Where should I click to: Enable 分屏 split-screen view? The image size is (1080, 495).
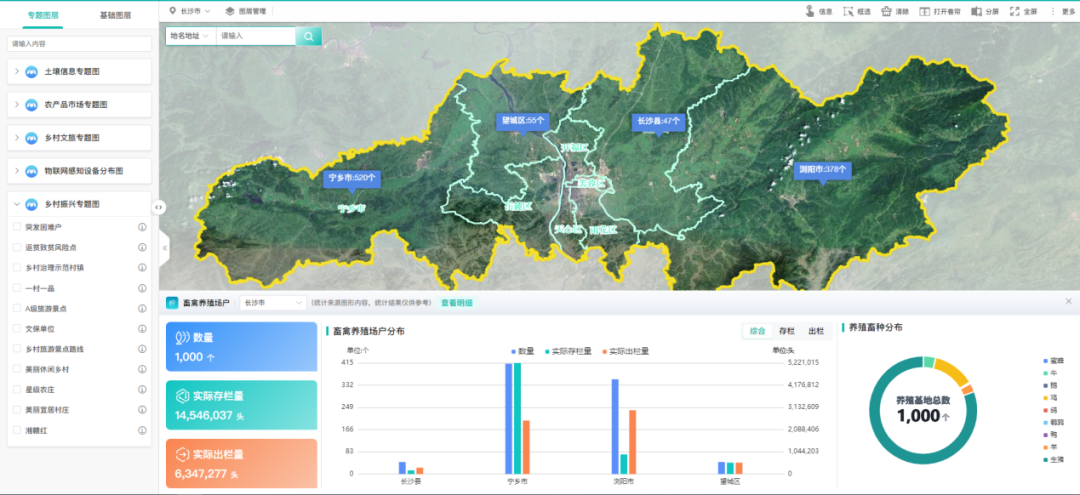point(978,11)
